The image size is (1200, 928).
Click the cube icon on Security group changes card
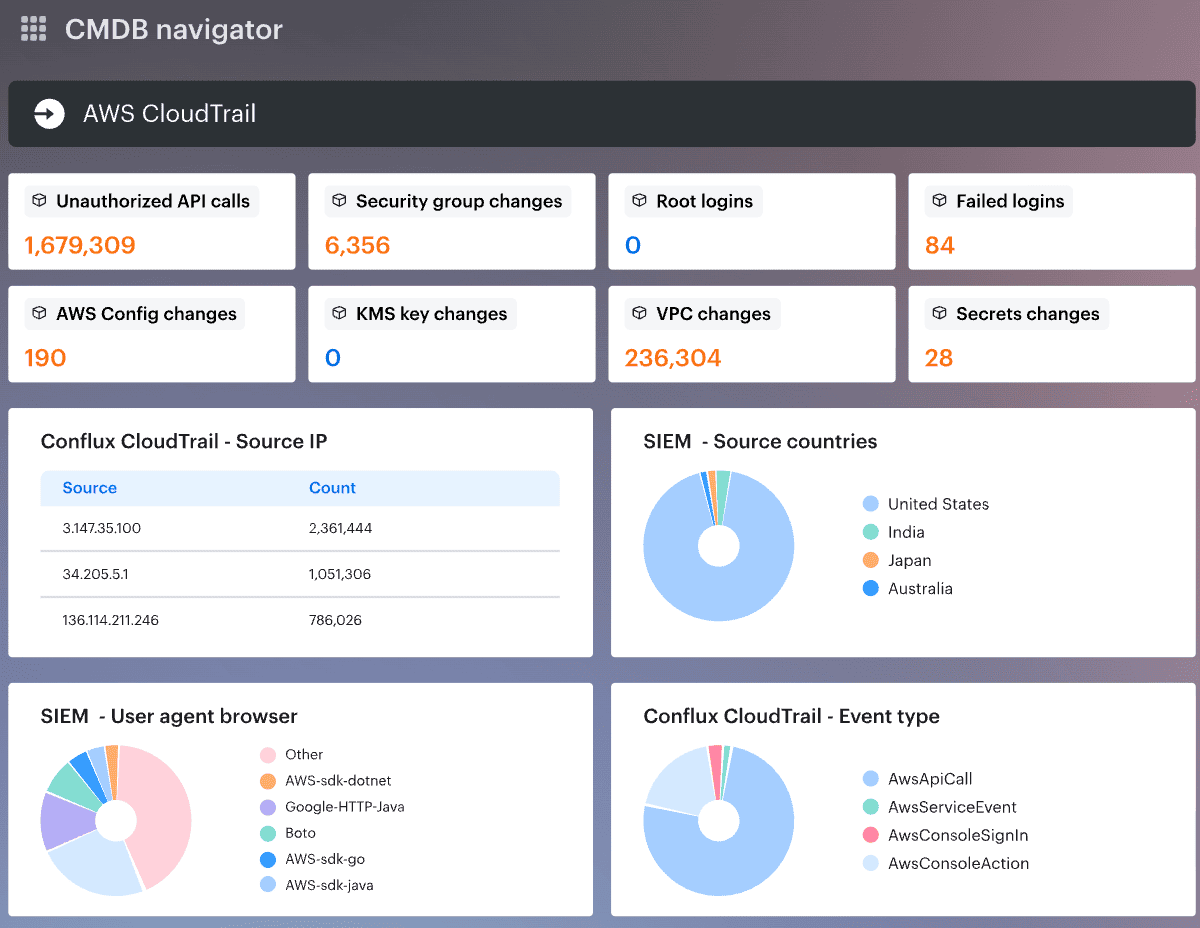pyautogui.click(x=340, y=201)
